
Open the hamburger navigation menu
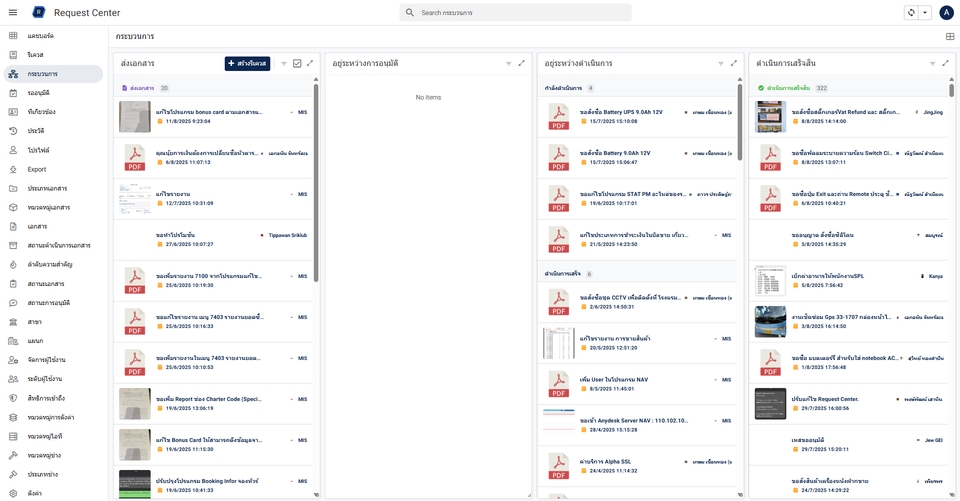(12, 12)
